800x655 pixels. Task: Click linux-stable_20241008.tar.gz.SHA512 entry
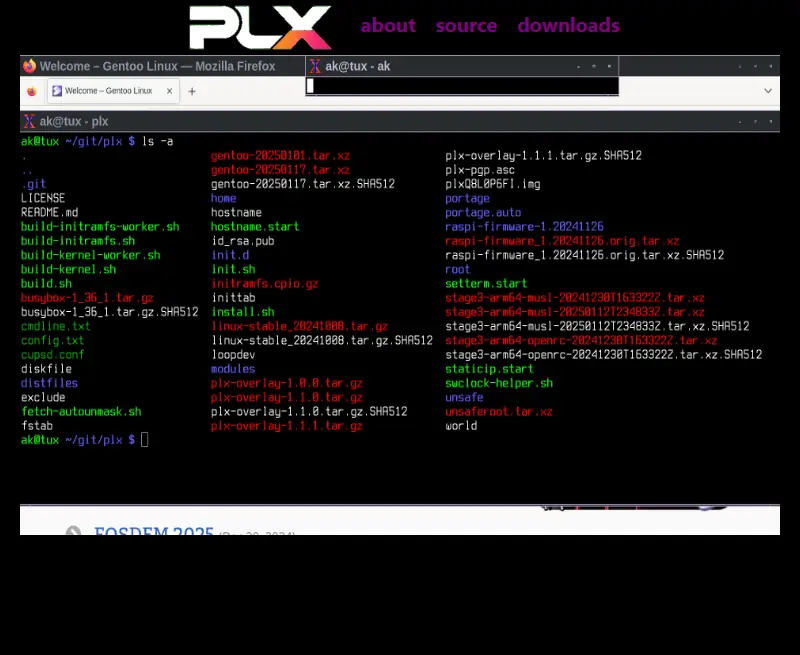(x=322, y=340)
